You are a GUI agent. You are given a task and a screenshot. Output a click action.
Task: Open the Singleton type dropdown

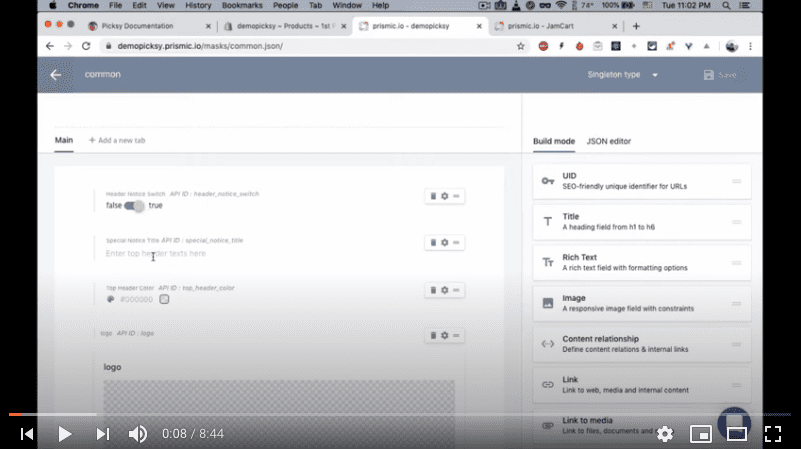(622, 75)
